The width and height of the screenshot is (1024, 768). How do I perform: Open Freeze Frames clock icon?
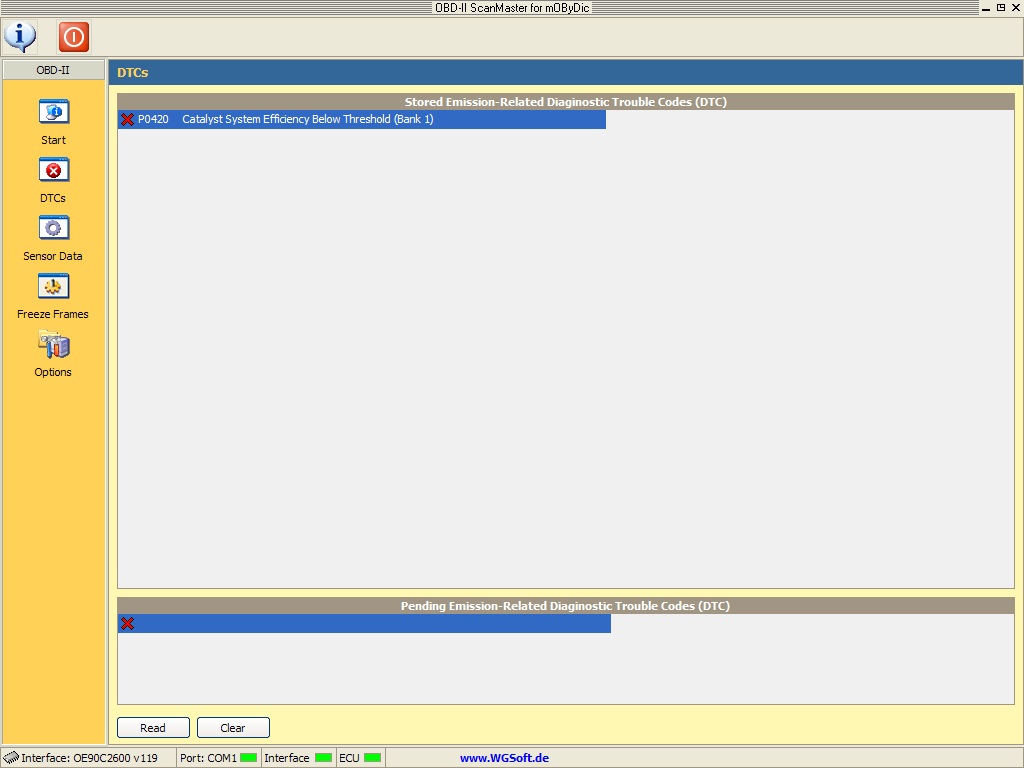pos(53,286)
